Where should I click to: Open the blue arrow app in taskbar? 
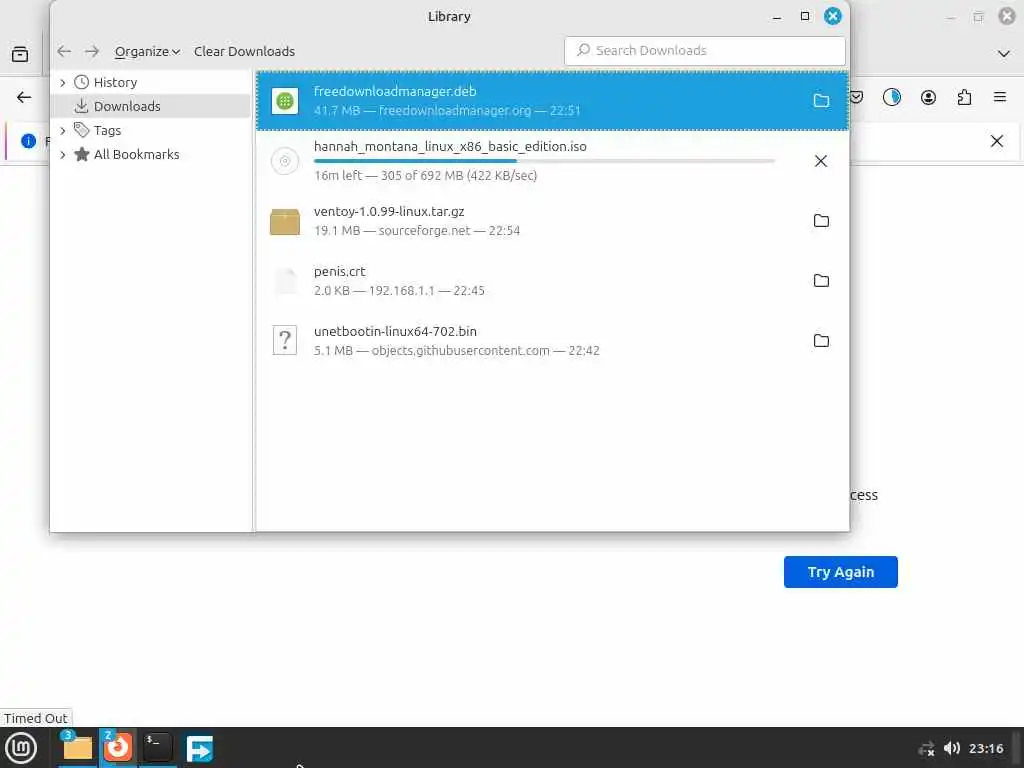[199, 748]
